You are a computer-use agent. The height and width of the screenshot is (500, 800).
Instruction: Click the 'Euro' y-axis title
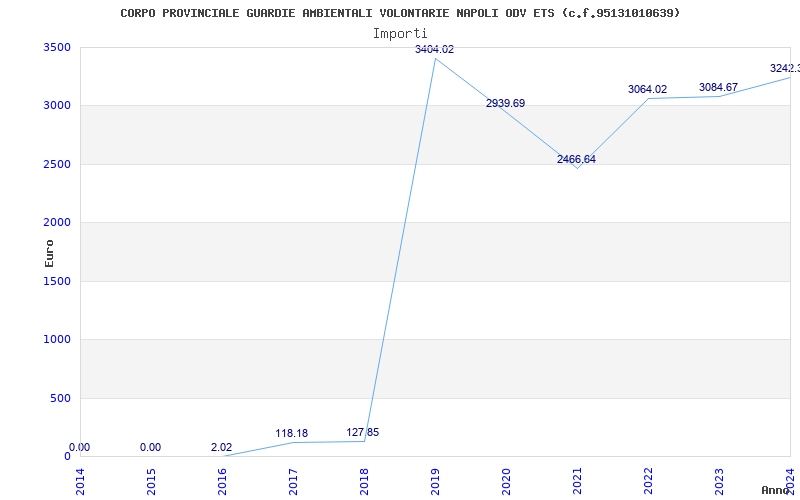[49, 253]
